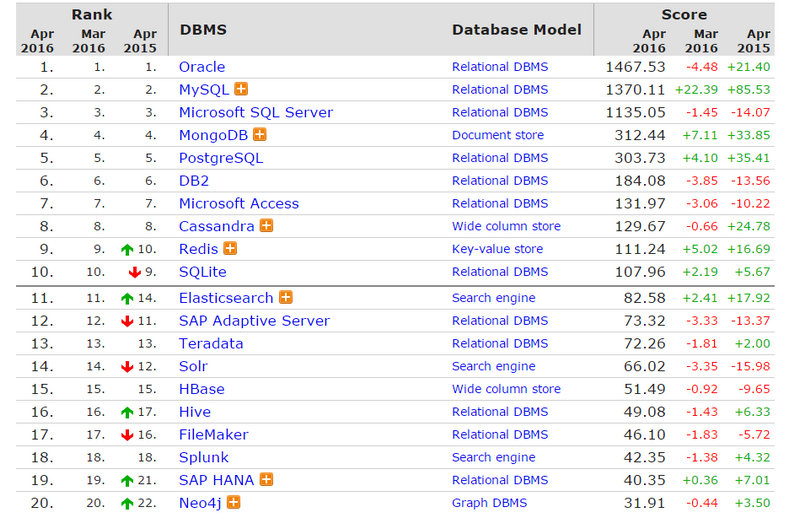Open the MySQL link
The width and height of the screenshot is (800, 513).
[204, 90]
